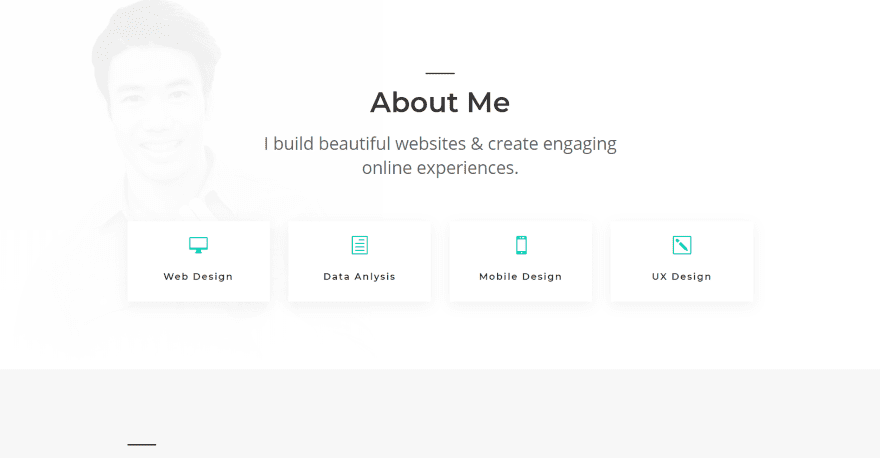
Task: Select the short divider line above About Me
Action: 440,73
